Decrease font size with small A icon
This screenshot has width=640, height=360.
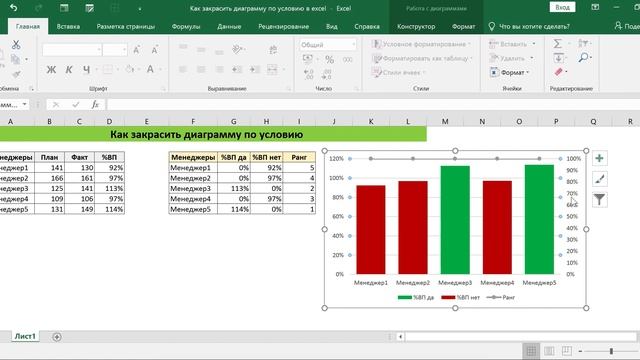(154, 50)
